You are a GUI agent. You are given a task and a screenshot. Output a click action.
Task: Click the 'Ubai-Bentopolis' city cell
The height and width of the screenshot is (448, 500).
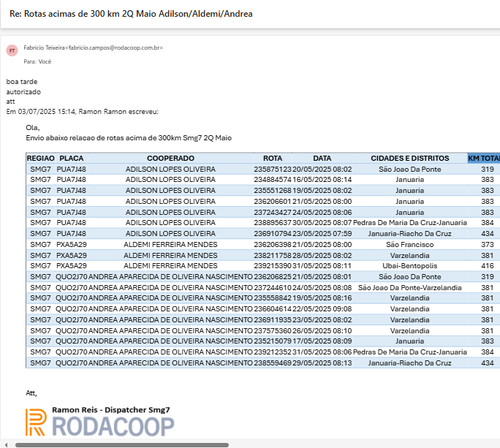[410, 266]
